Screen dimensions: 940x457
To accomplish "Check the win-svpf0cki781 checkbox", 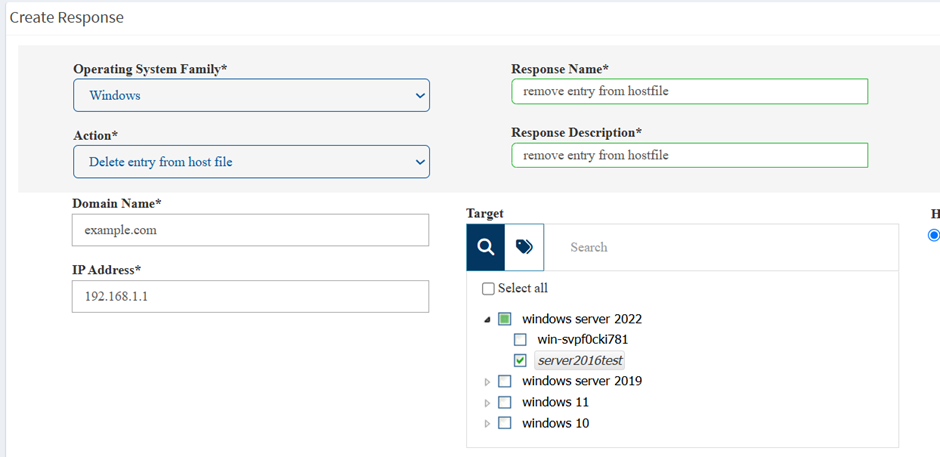I will 520,340.
